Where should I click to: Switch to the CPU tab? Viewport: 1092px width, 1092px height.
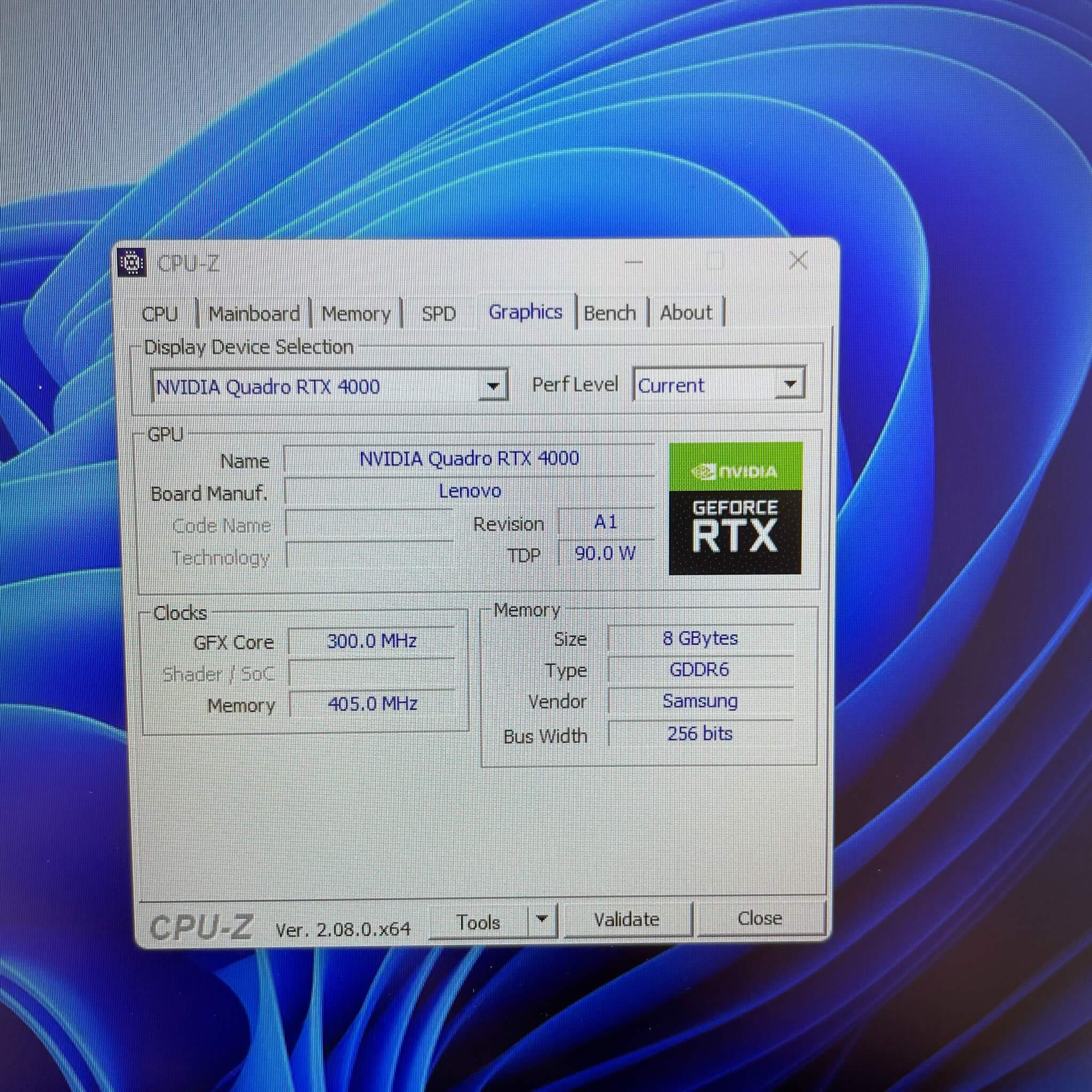coord(160,314)
